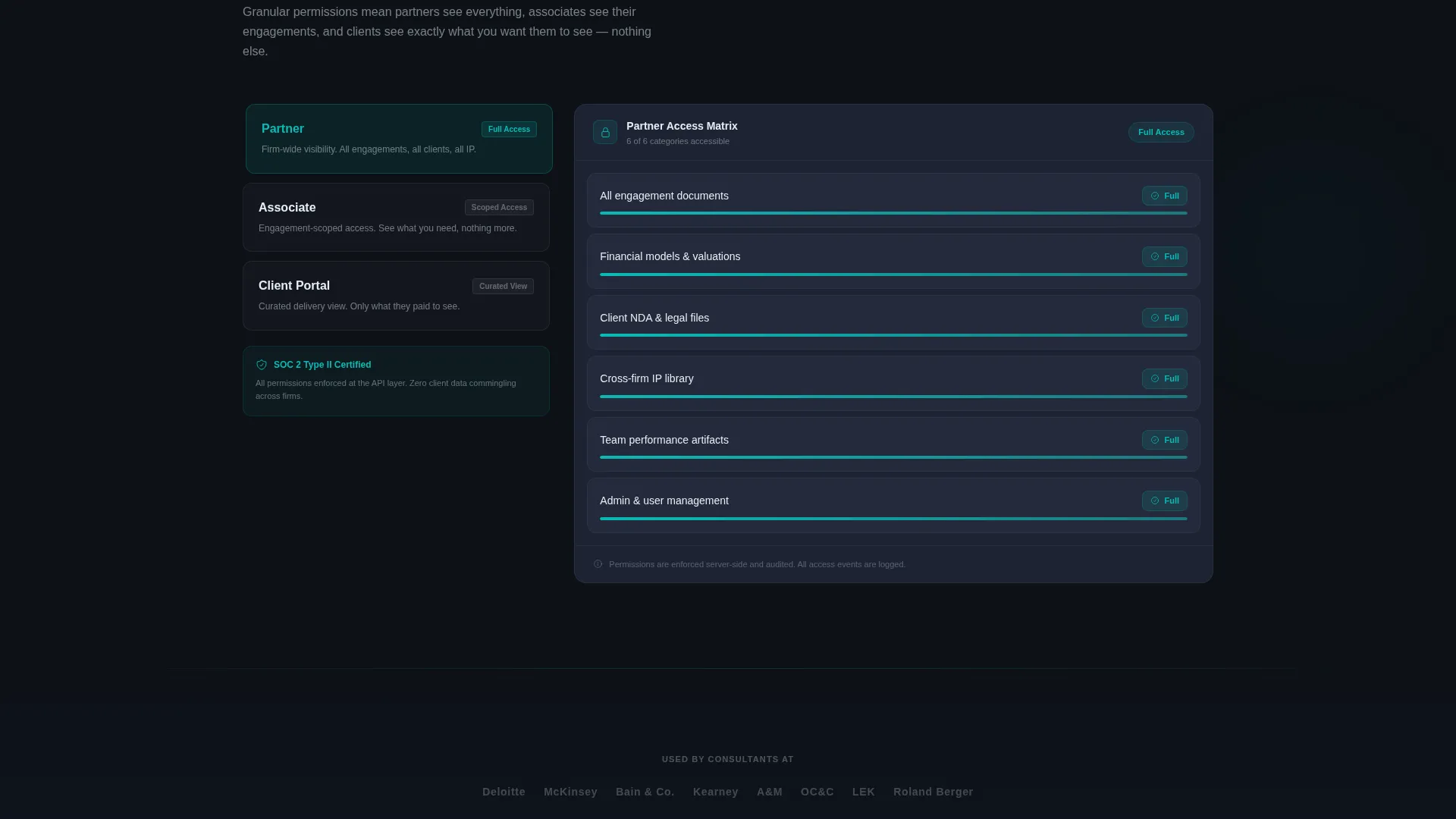Click the Team performance artifacts progress bar
This screenshot has height=819, width=1456.
pyautogui.click(x=893, y=457)
